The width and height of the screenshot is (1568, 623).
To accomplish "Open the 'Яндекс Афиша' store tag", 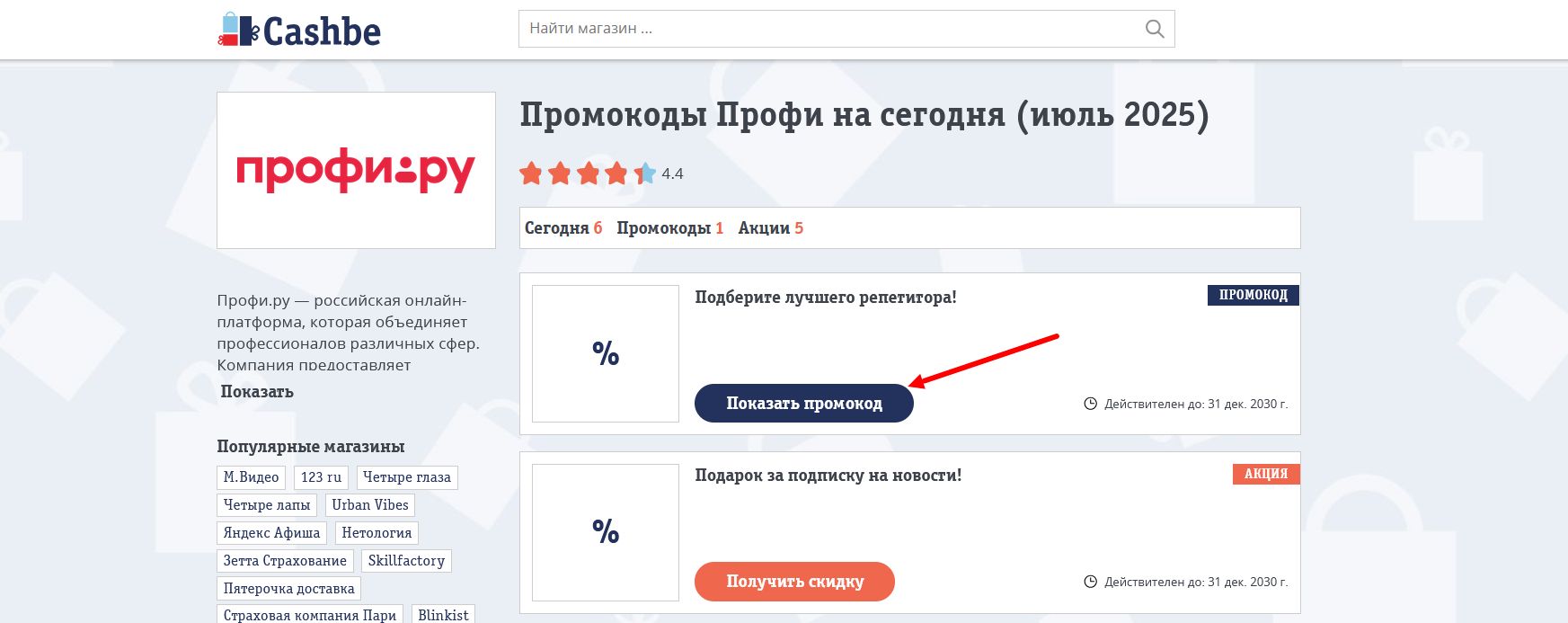I will (271, 533).
